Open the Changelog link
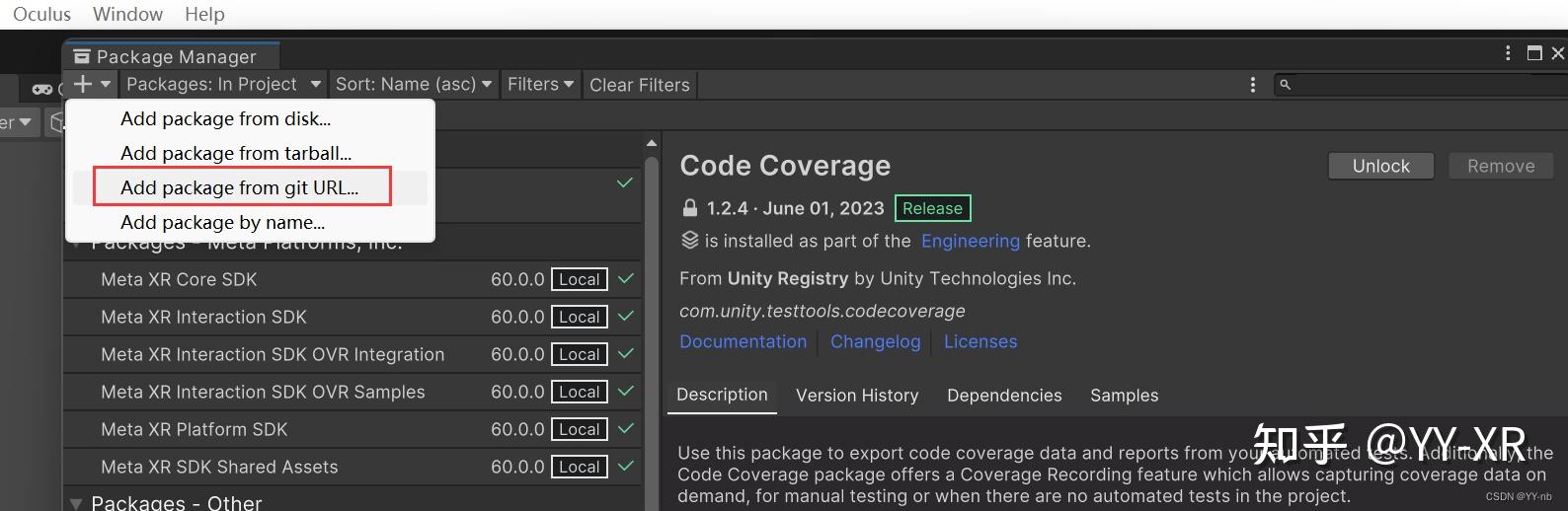The image size is (1568, 511). 875,341
